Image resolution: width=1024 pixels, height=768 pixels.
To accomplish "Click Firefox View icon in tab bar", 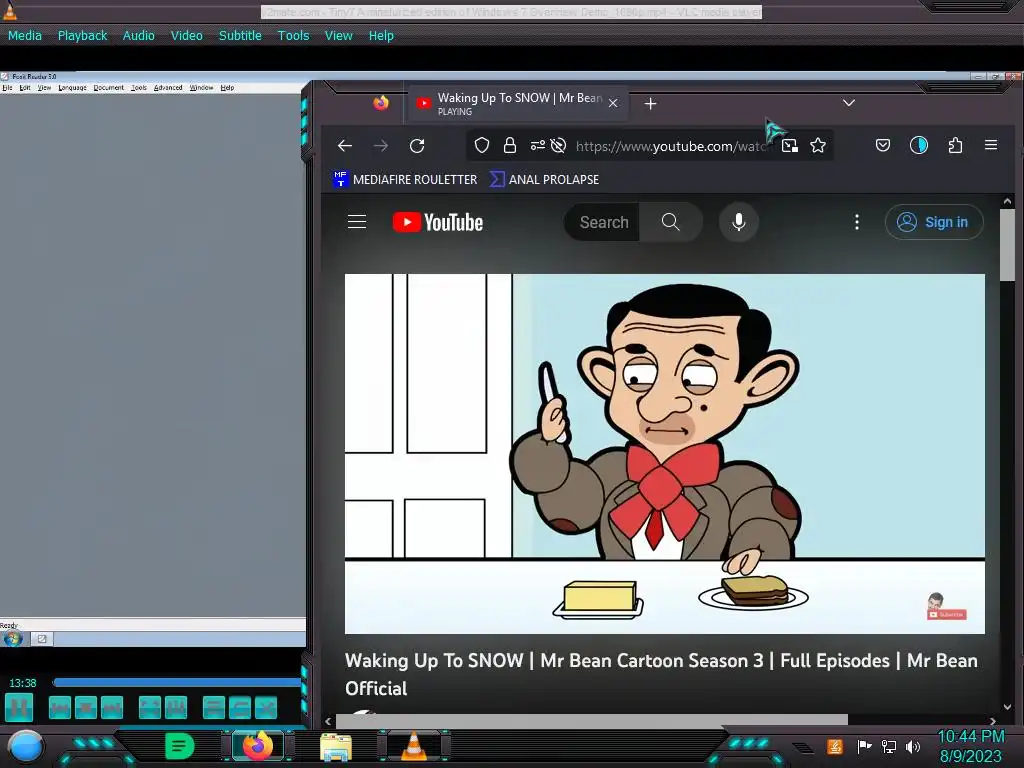I will 381,103.
